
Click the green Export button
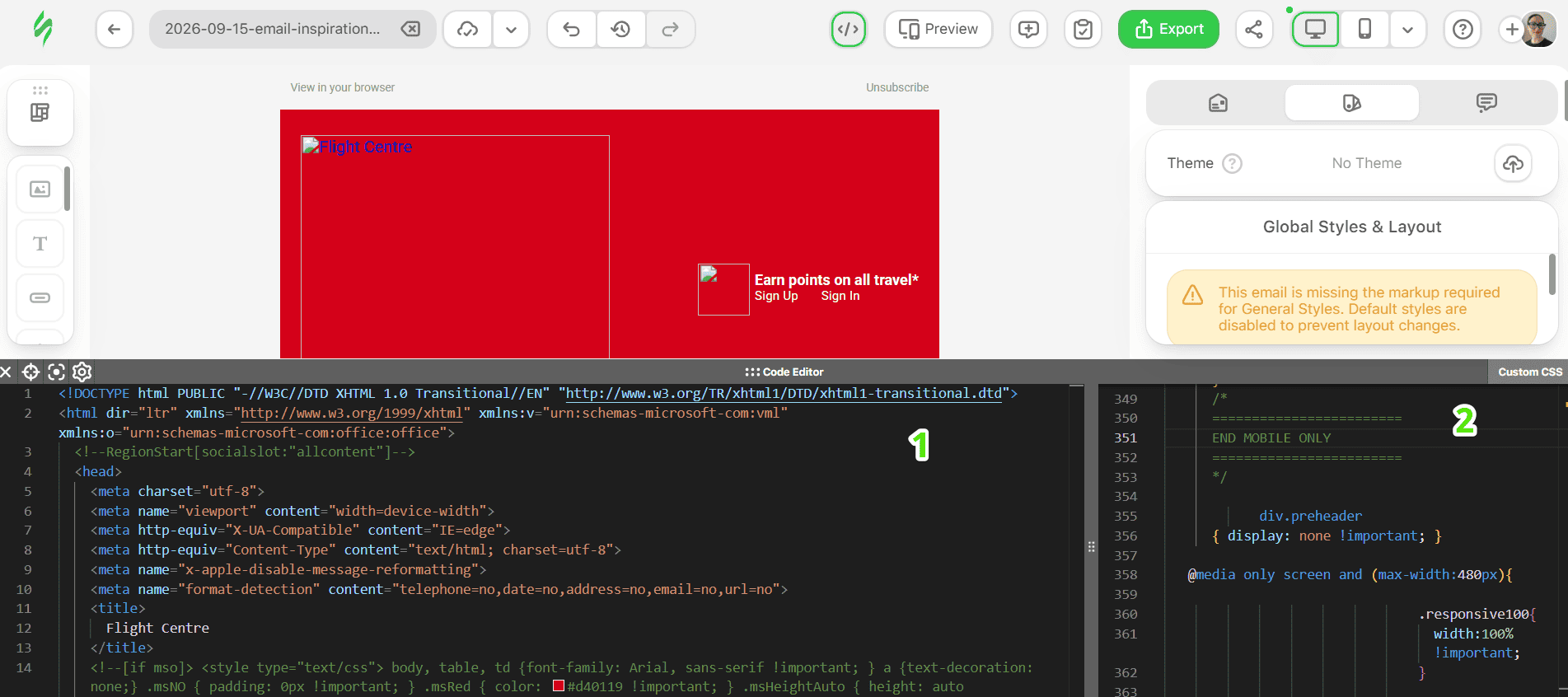coord(1168,30)
